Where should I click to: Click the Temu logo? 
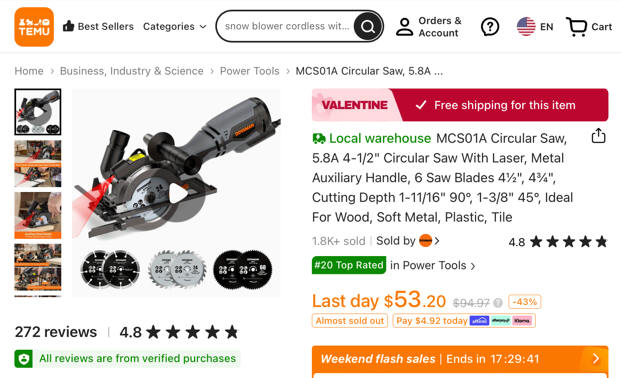coord(34,27)
